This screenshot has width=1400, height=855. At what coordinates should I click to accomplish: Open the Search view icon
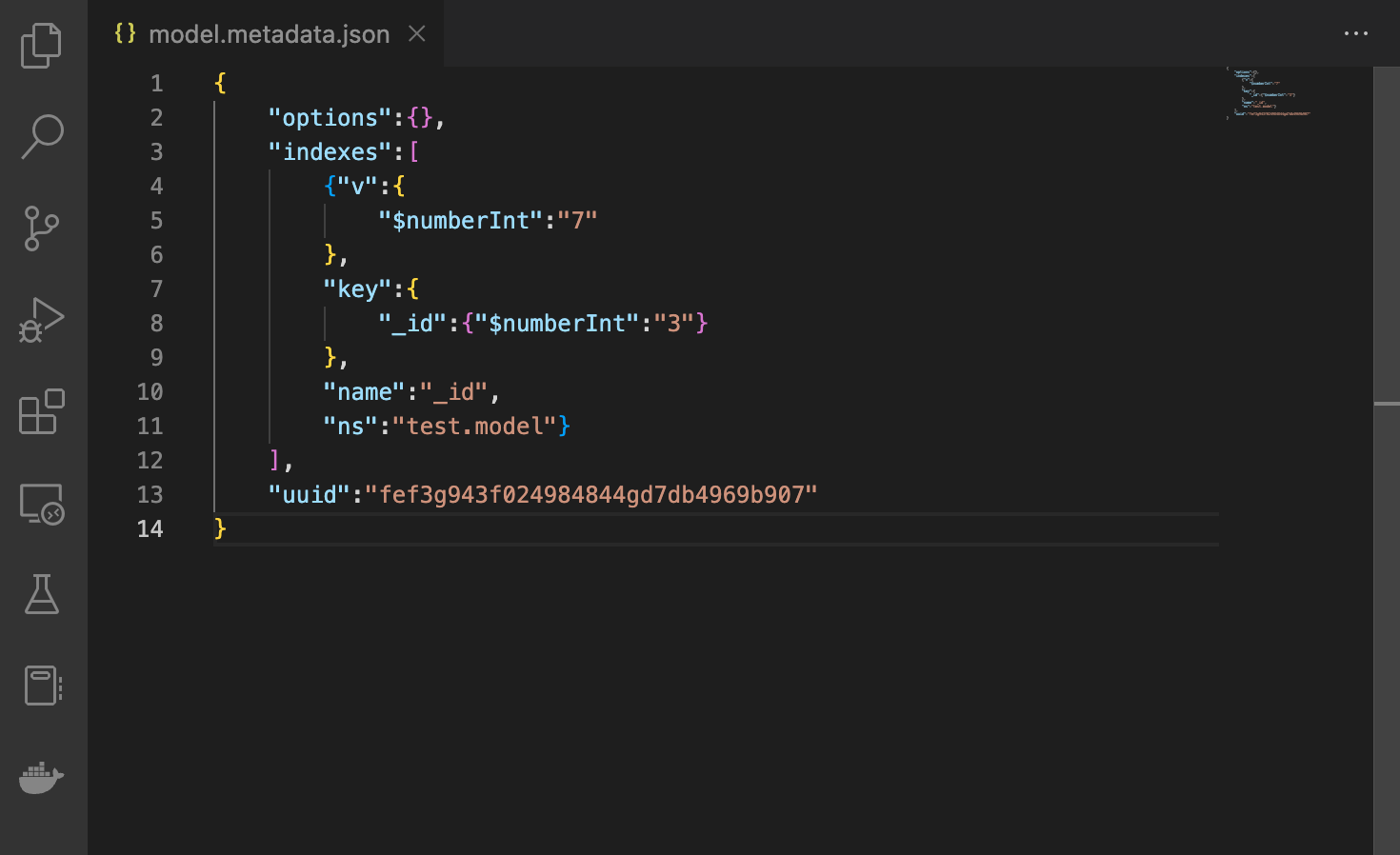42,136
